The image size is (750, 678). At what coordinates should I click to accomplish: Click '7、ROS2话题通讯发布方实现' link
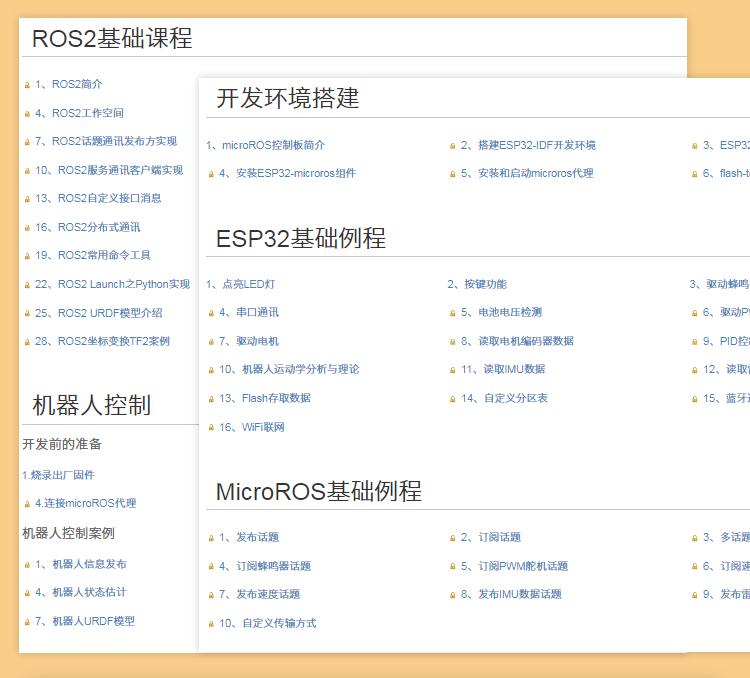click(106, 141)
